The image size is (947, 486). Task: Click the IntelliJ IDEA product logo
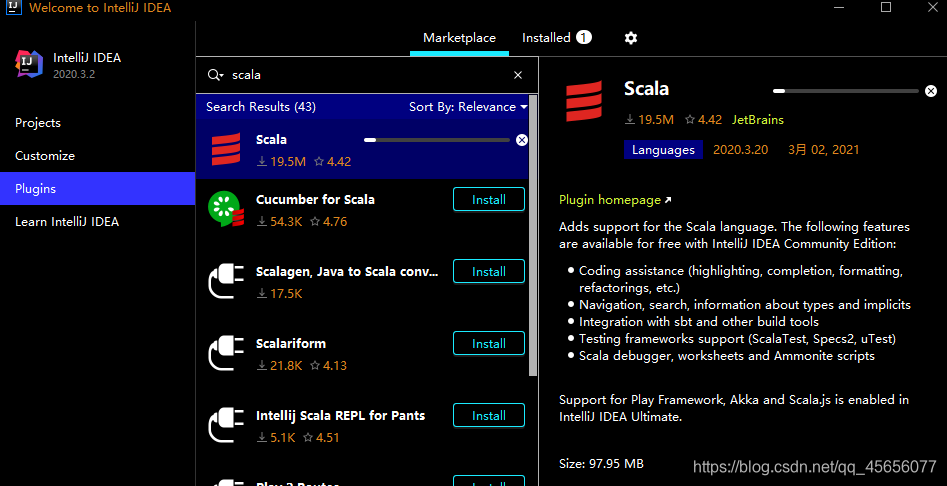tap(29, 65)
